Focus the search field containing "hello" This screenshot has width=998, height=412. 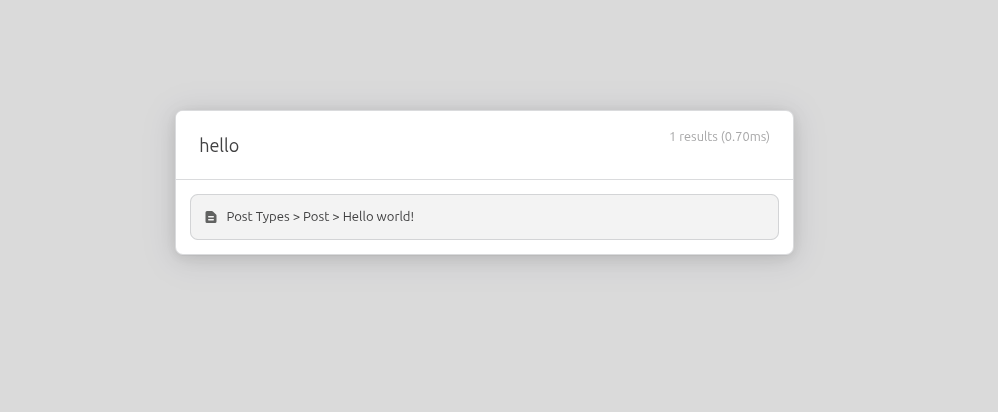(x=420, y=145)
